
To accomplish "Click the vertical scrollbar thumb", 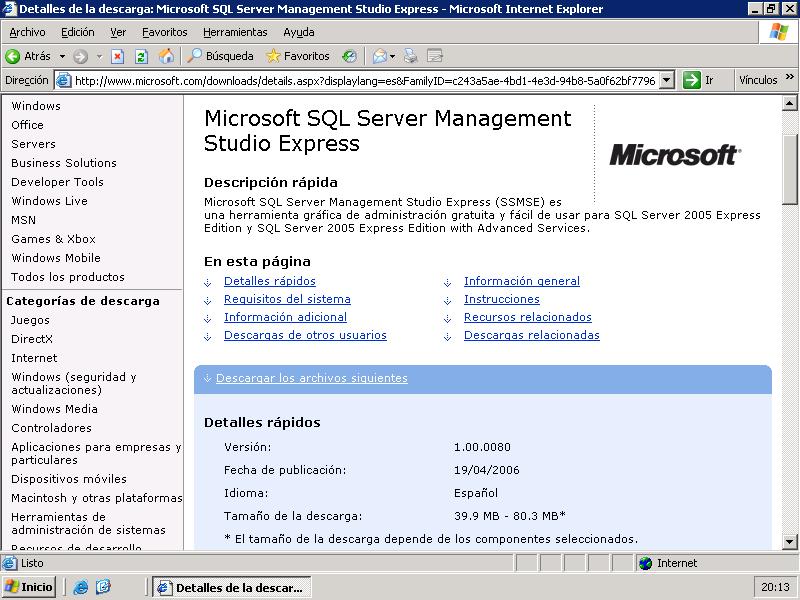I will [x=789, y=169].
